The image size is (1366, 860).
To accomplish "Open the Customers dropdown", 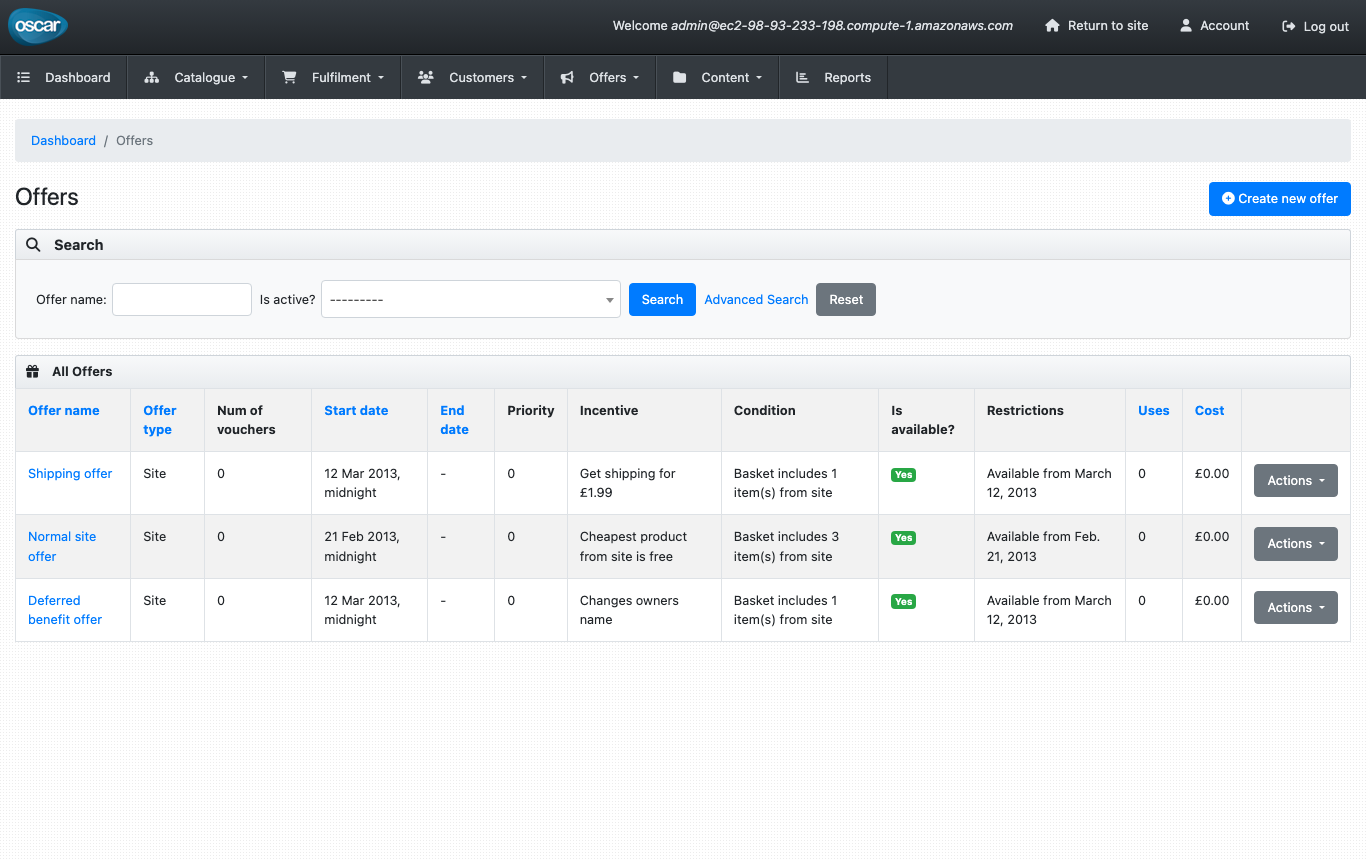I will 472,78.
